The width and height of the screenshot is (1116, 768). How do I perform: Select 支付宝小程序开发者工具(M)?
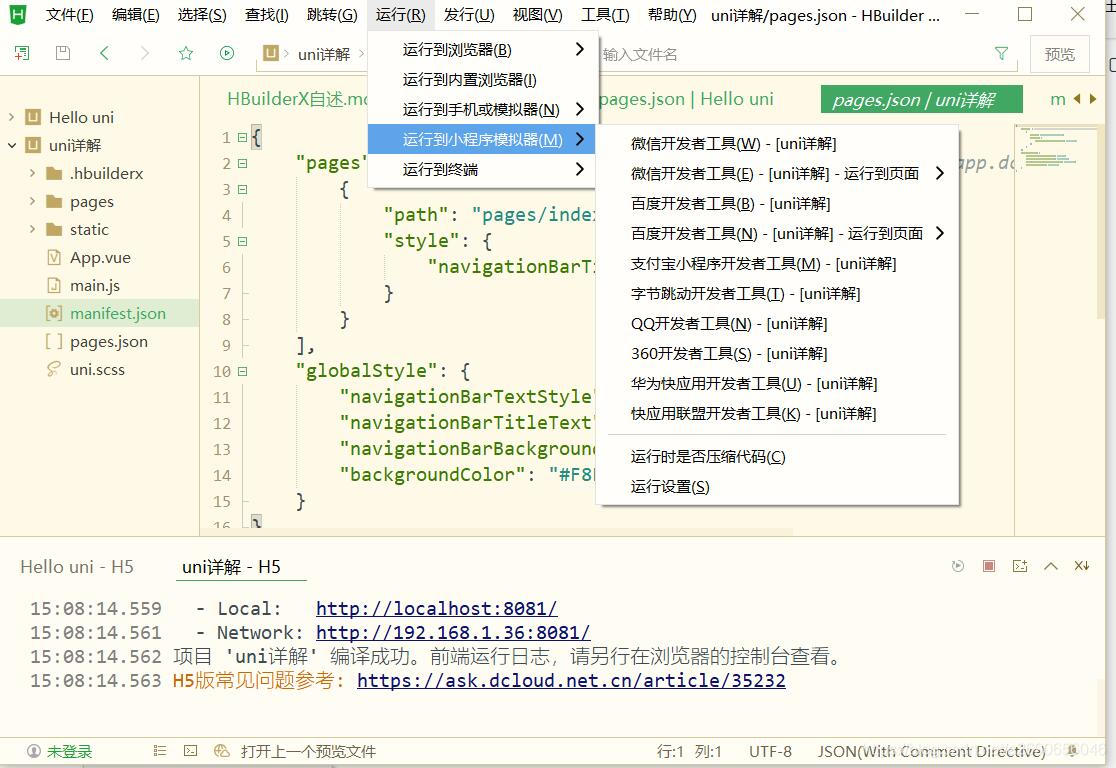pyautogui.click(x=778, y=264)
